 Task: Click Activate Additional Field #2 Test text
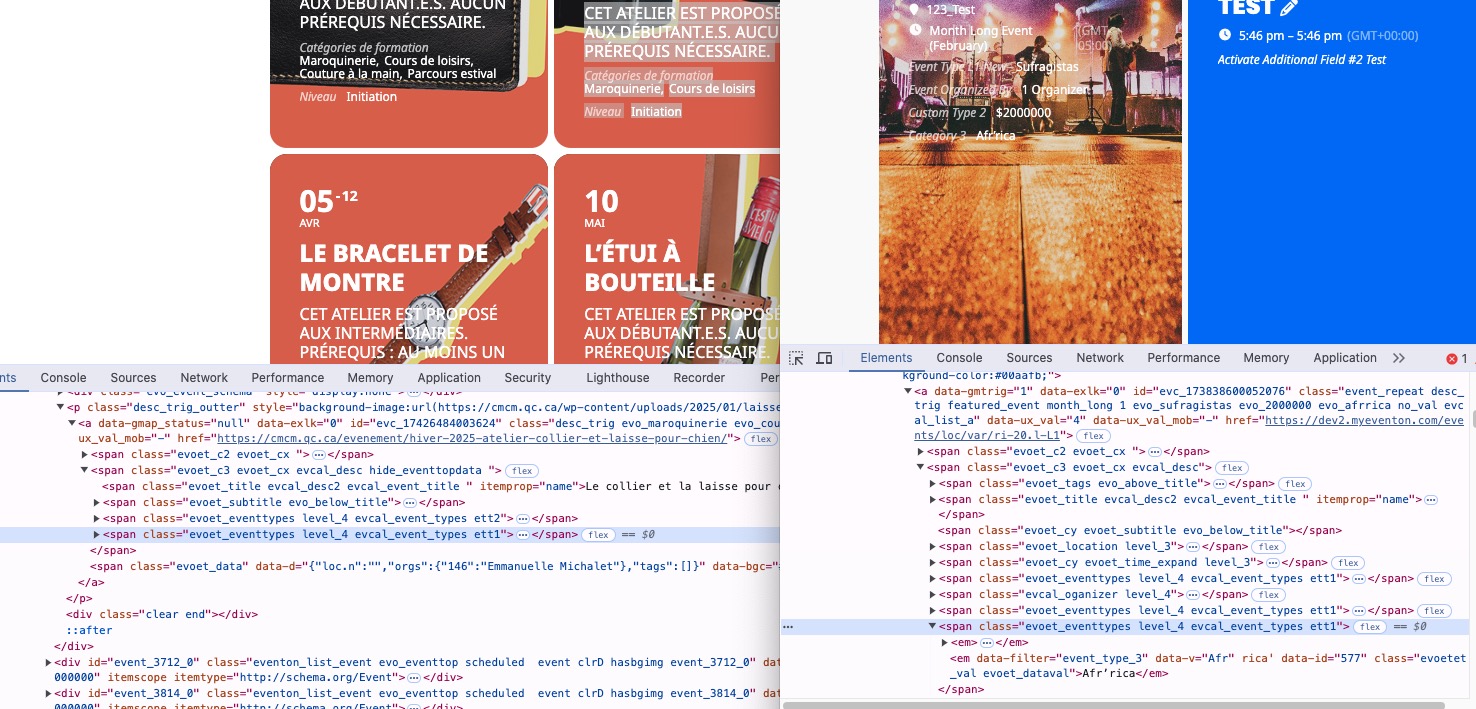click(1302, 60)
